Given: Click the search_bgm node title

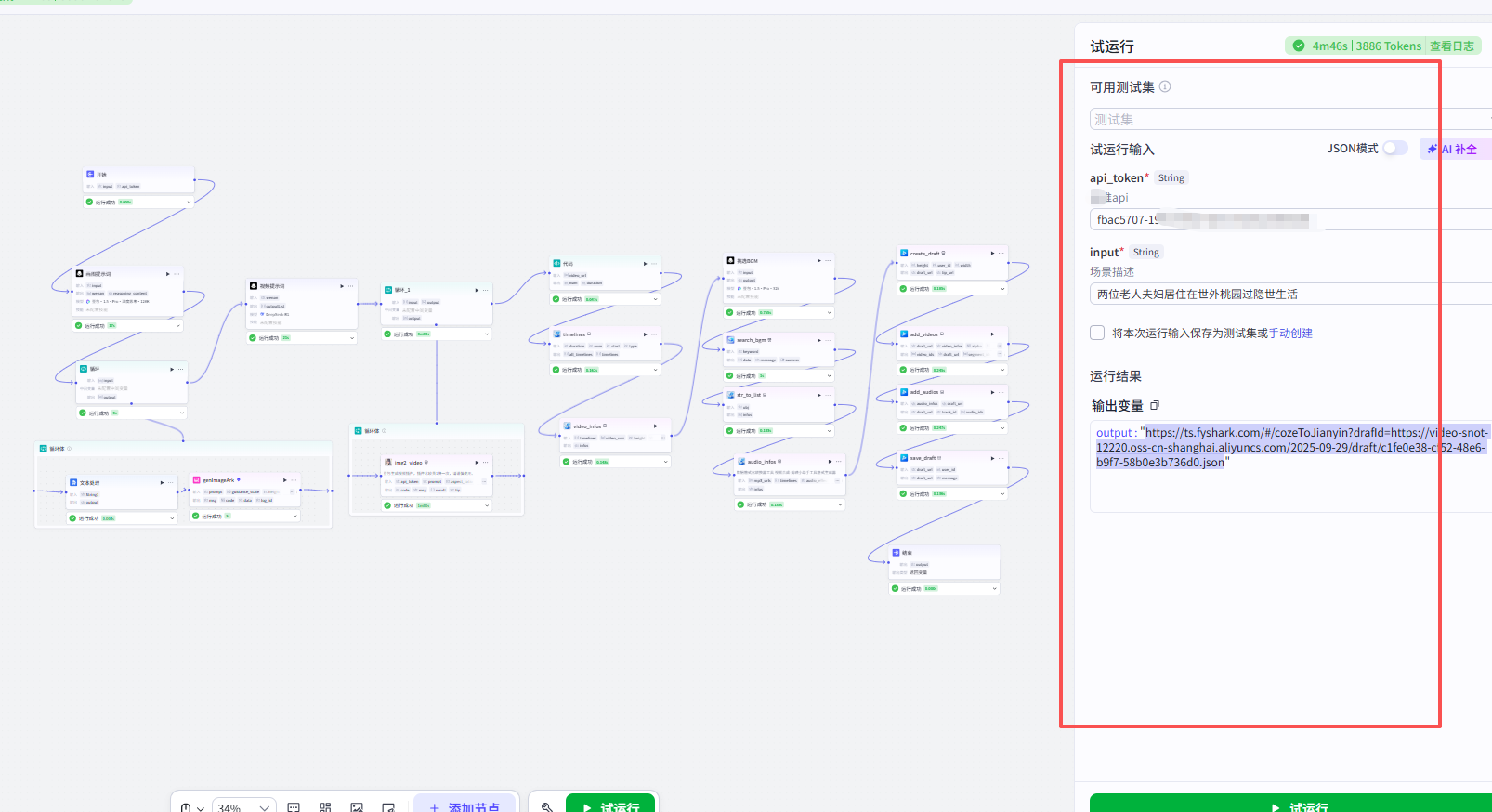Looking at the screenshot, I should pos(751,340).
